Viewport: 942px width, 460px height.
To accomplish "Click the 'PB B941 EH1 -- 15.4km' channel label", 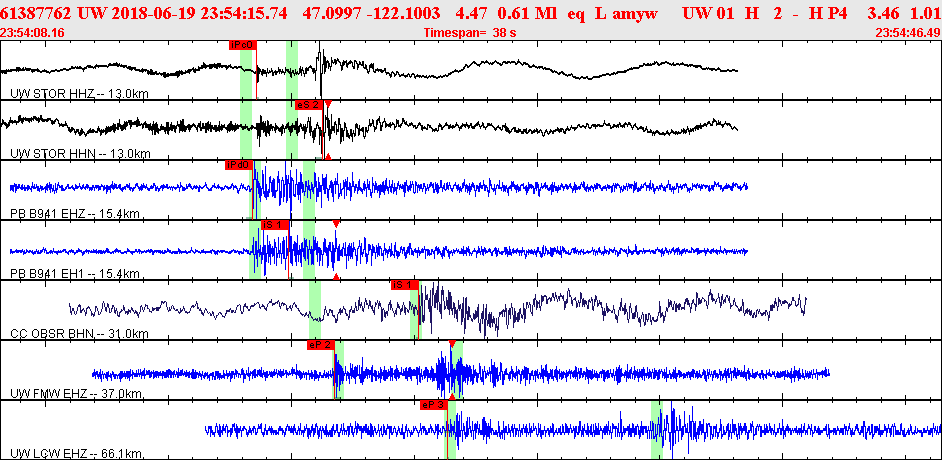I will (x=76, y=274).
